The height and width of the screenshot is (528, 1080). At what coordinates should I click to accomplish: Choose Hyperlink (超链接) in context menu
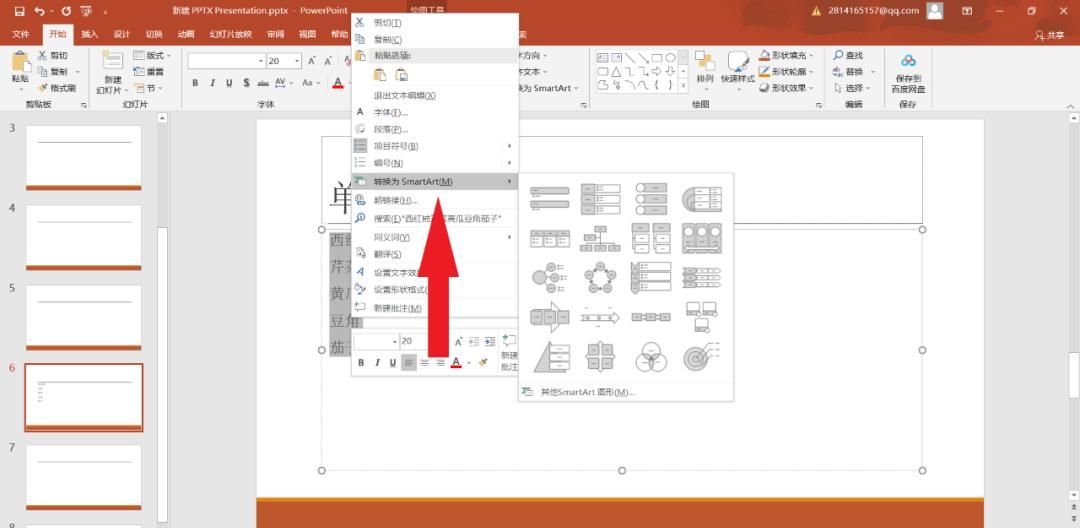click(435, 200)
